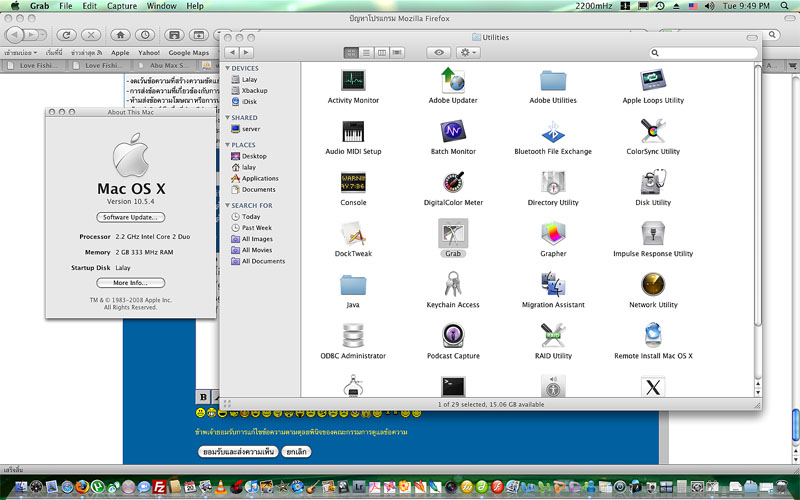The height and width of the screenshot is (500, 800).
Task: Open Audio MIDI Setup
Action: 353,132
